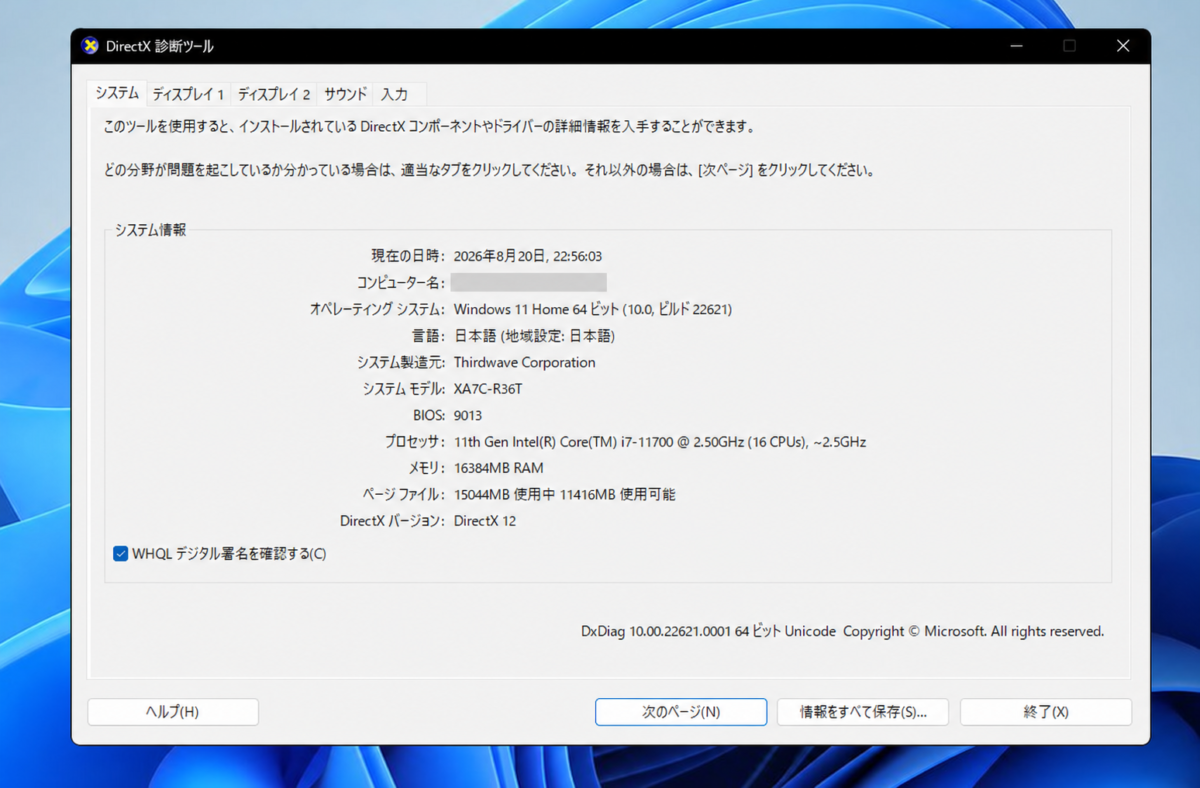Click the memory value 16384MB RAM
The width and height of the screenshot is (1200, 788).
tap(498, 468)
